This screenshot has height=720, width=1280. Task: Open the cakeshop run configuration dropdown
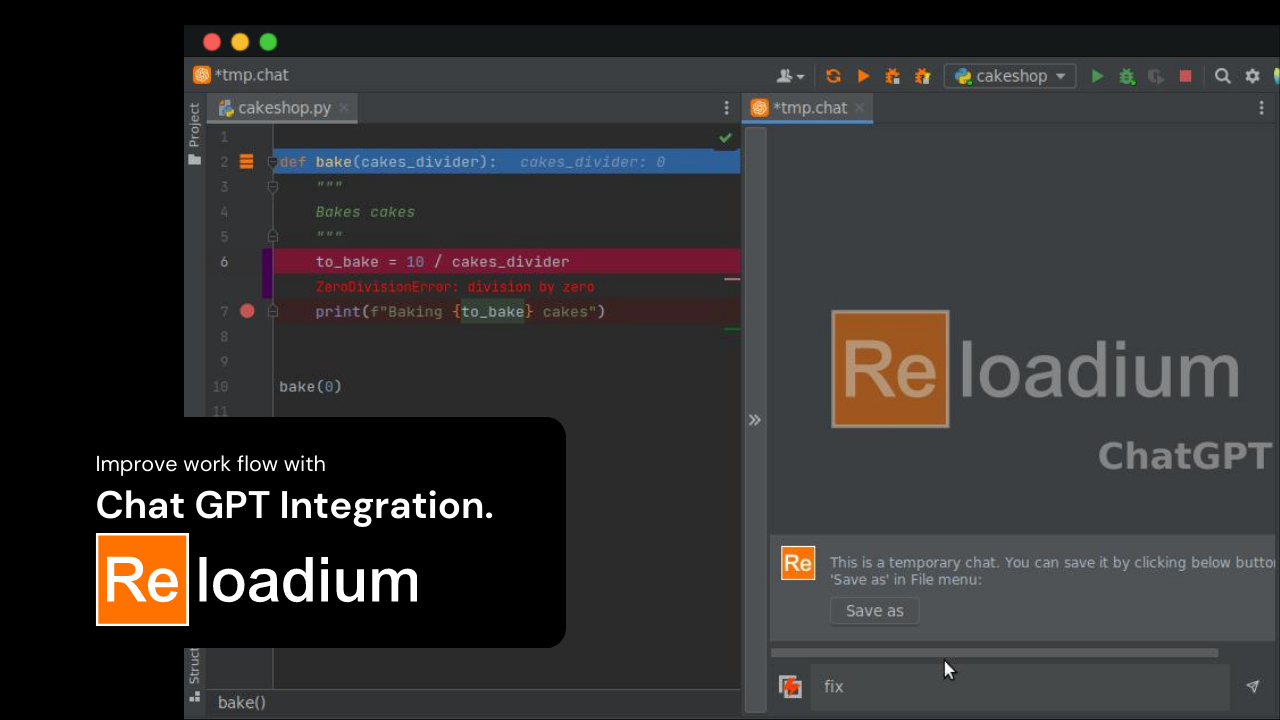1010,76
